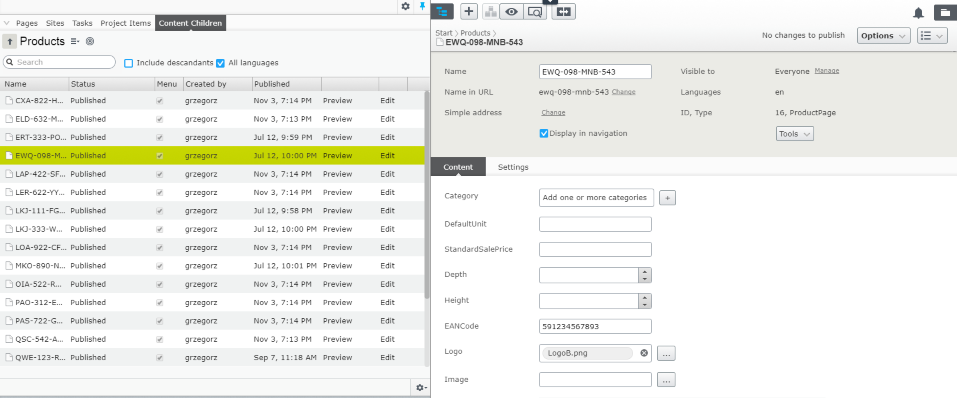Switch to the Pages tab
This screenshot has width=957, height=398.
click(x=27, y=23)
